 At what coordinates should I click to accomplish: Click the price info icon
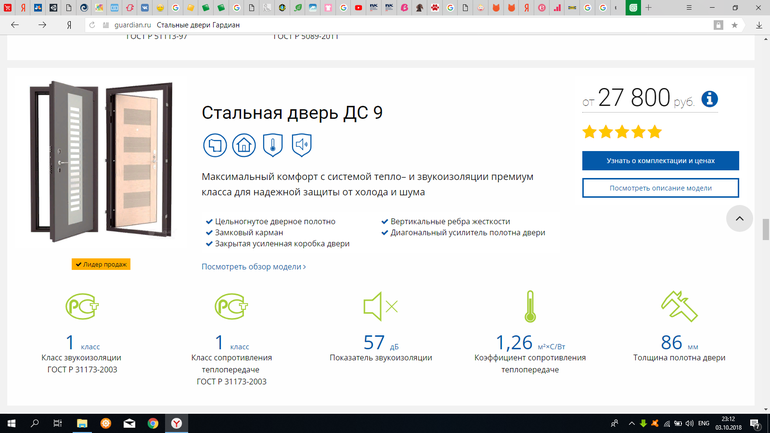pos(710,99)
